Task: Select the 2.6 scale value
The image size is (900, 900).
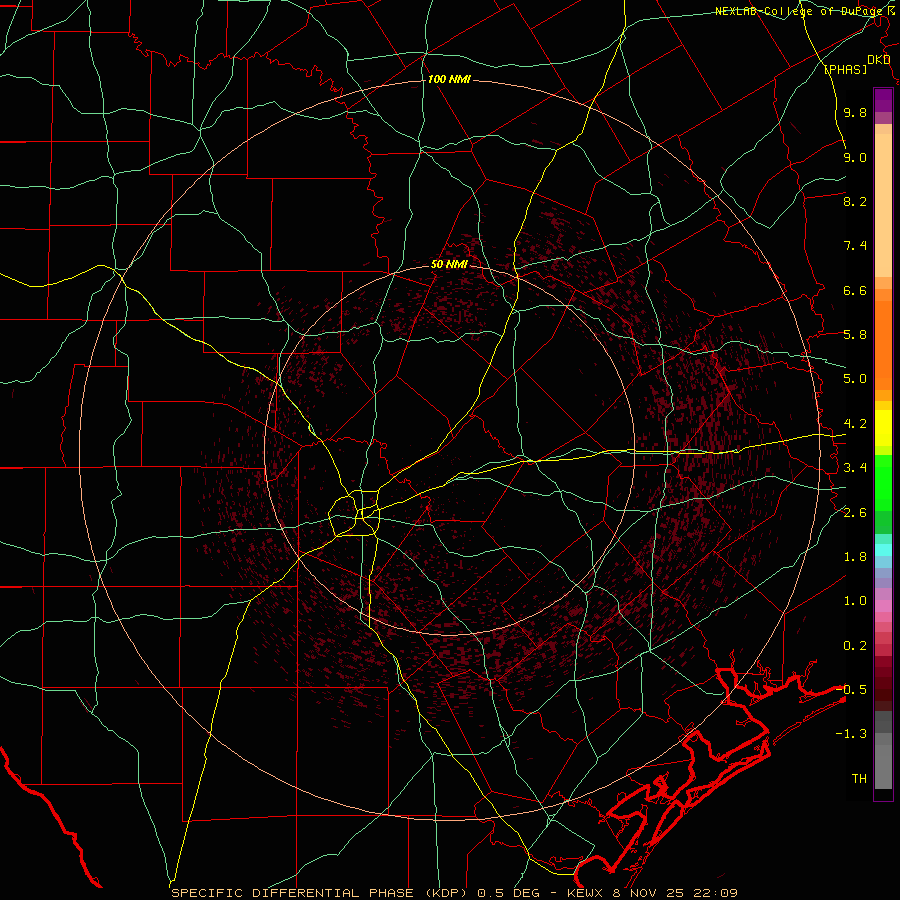Action: [x=855, y=513]
